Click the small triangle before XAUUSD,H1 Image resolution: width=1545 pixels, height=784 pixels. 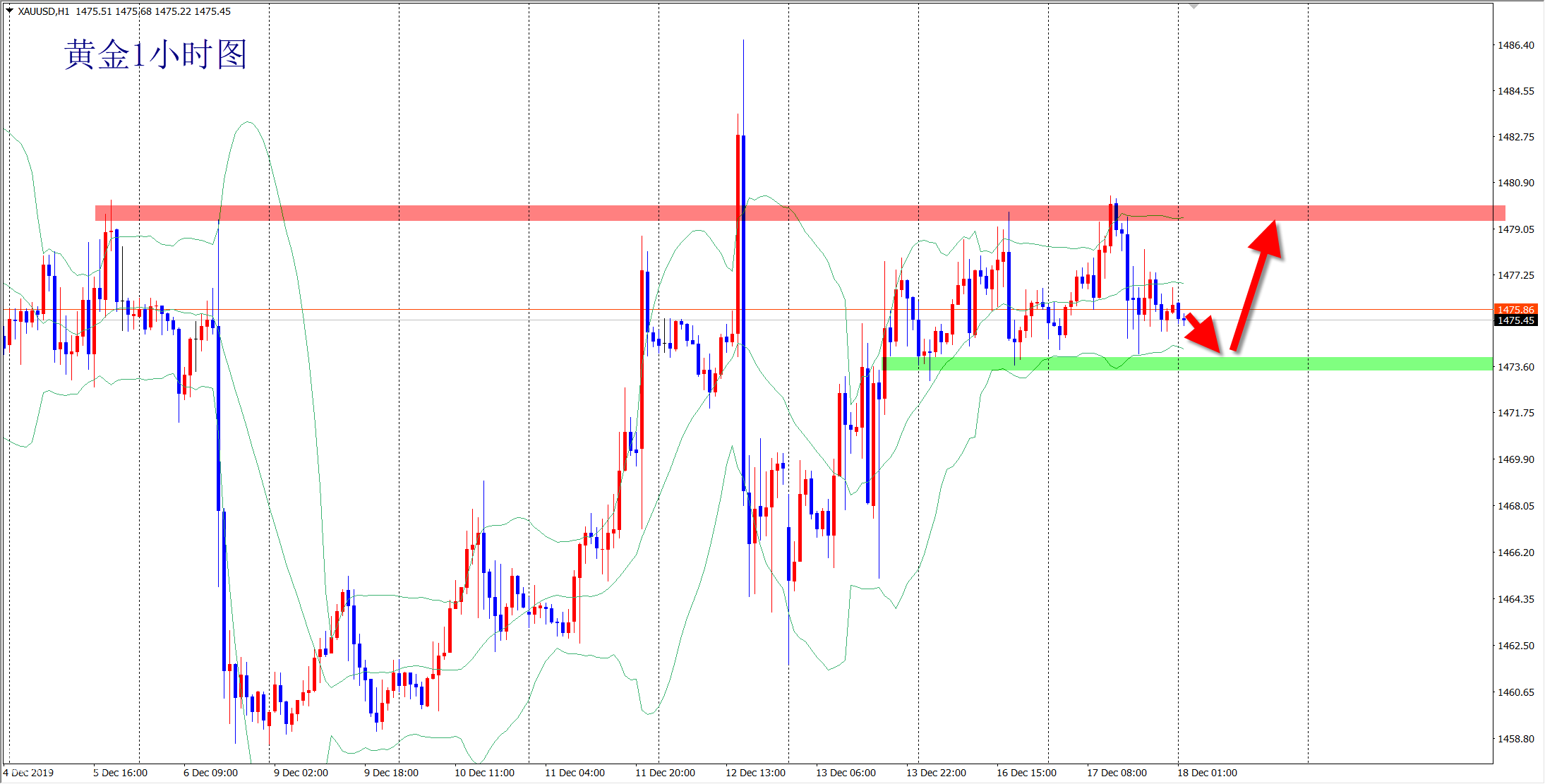tap(9, 11)
